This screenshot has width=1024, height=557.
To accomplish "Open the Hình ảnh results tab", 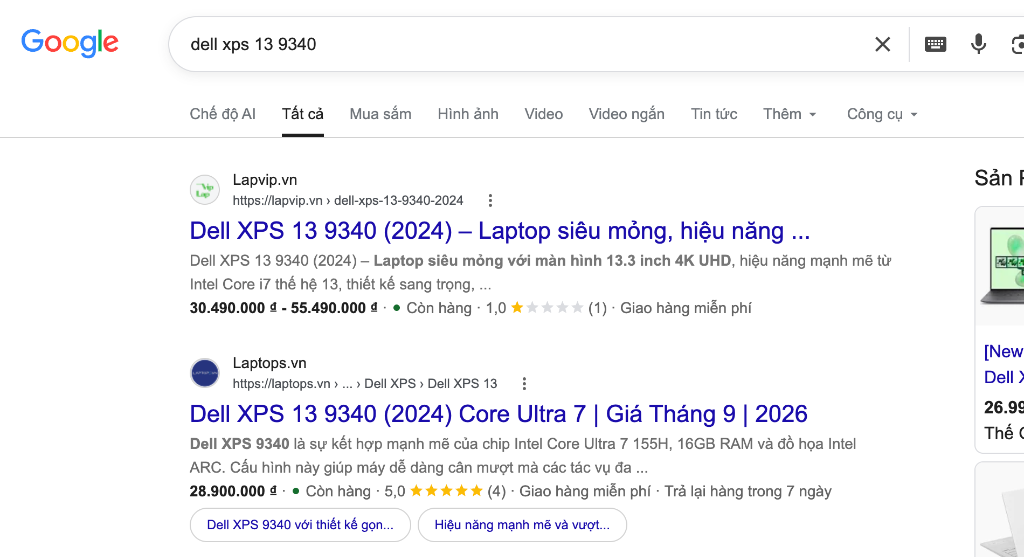I will point(468,114).
